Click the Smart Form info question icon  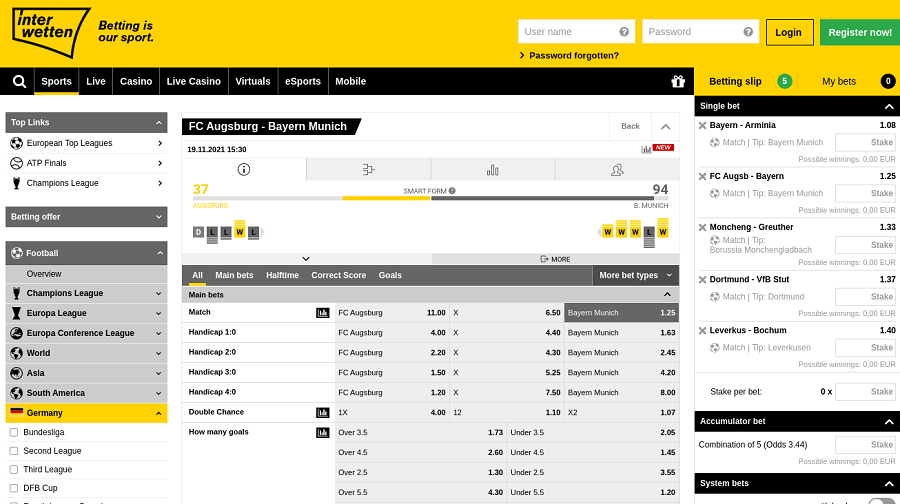coord(452,191)
